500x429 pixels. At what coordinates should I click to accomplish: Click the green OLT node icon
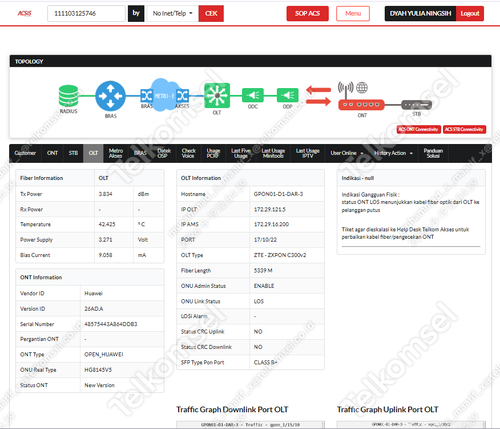[217, 95]
